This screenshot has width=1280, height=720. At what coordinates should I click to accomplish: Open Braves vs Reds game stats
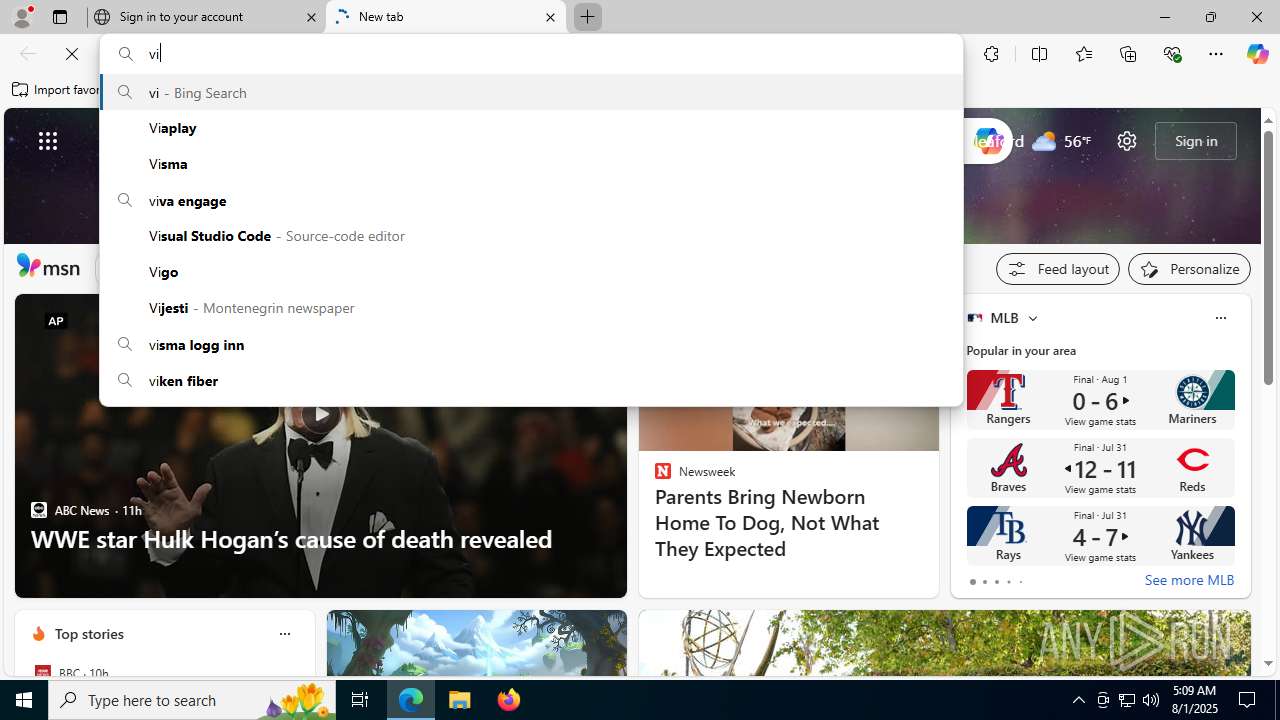click(1100, 467)
